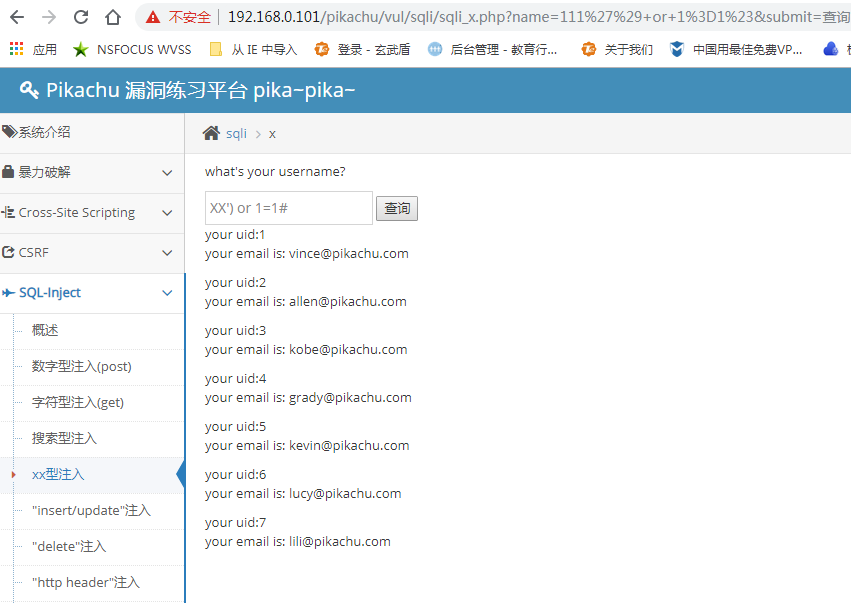The width and height of the screenshot is (851, 603).
Task: Click the "what's your username?" prompt text
Action: (275, 172)
